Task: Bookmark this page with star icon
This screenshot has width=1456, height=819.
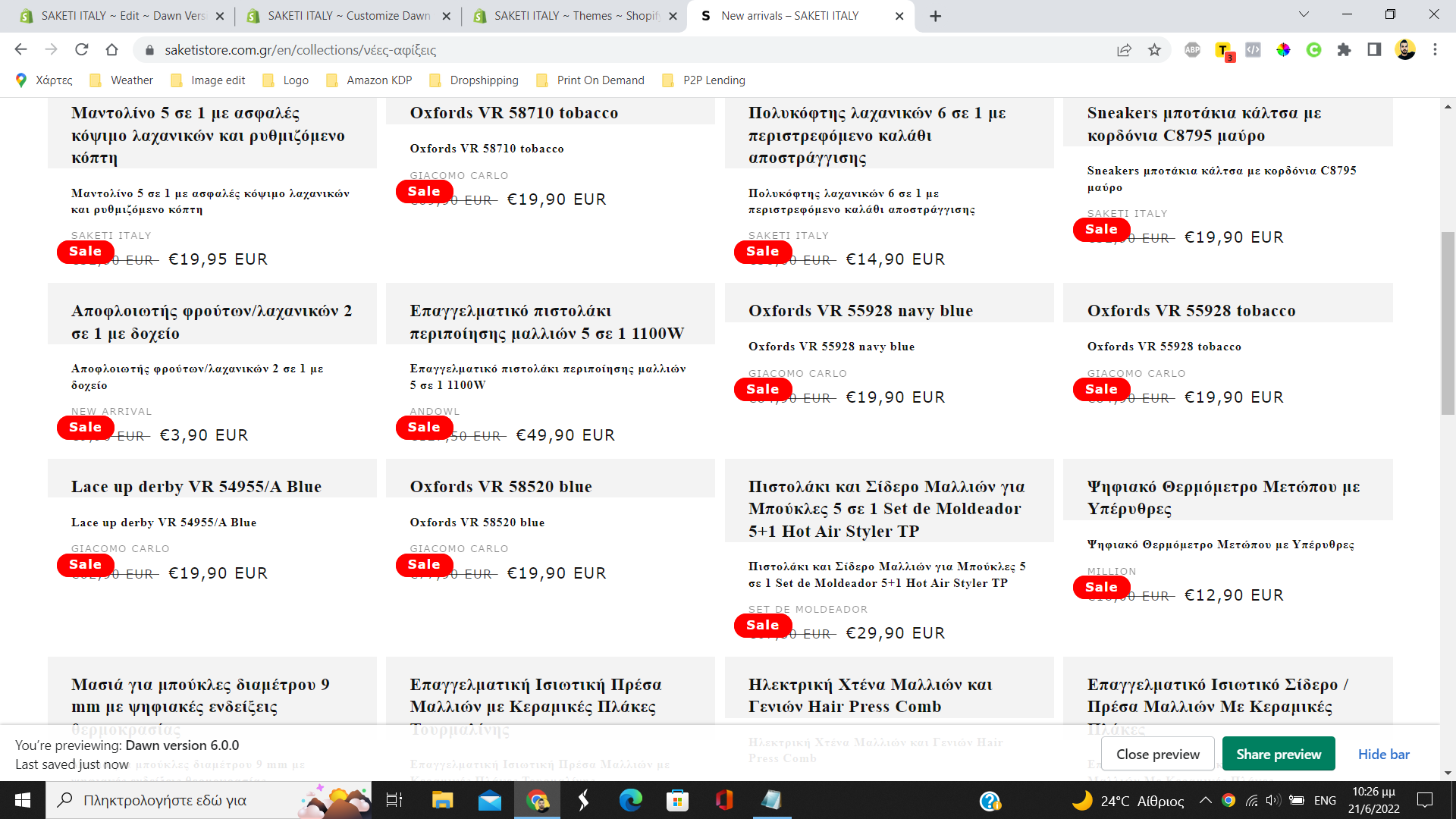Action: [x=1154, y=50]
